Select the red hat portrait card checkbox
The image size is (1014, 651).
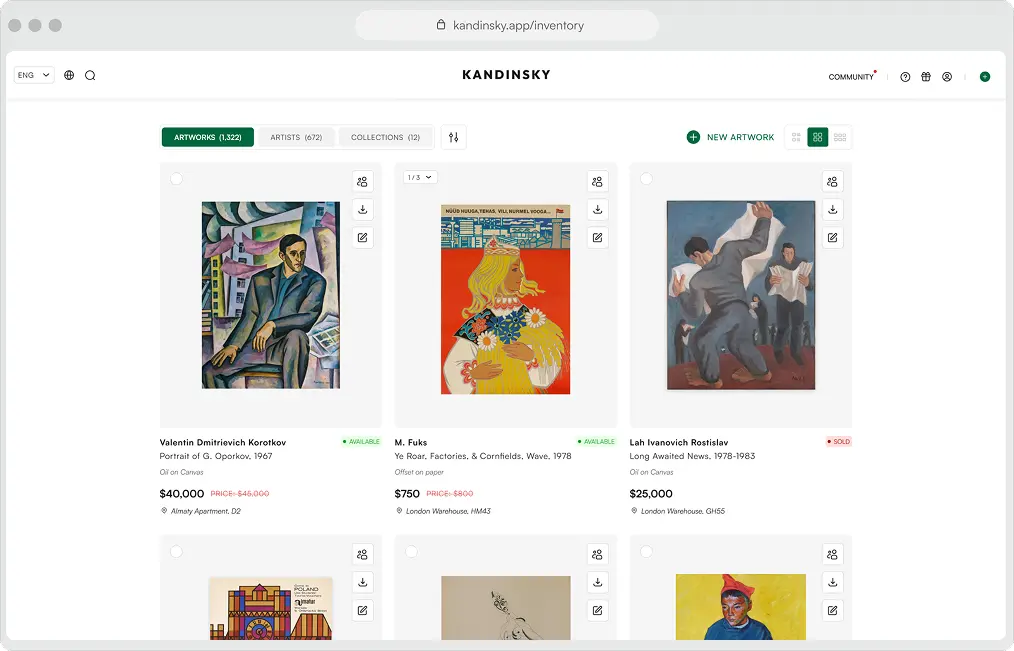pos(646,551)
